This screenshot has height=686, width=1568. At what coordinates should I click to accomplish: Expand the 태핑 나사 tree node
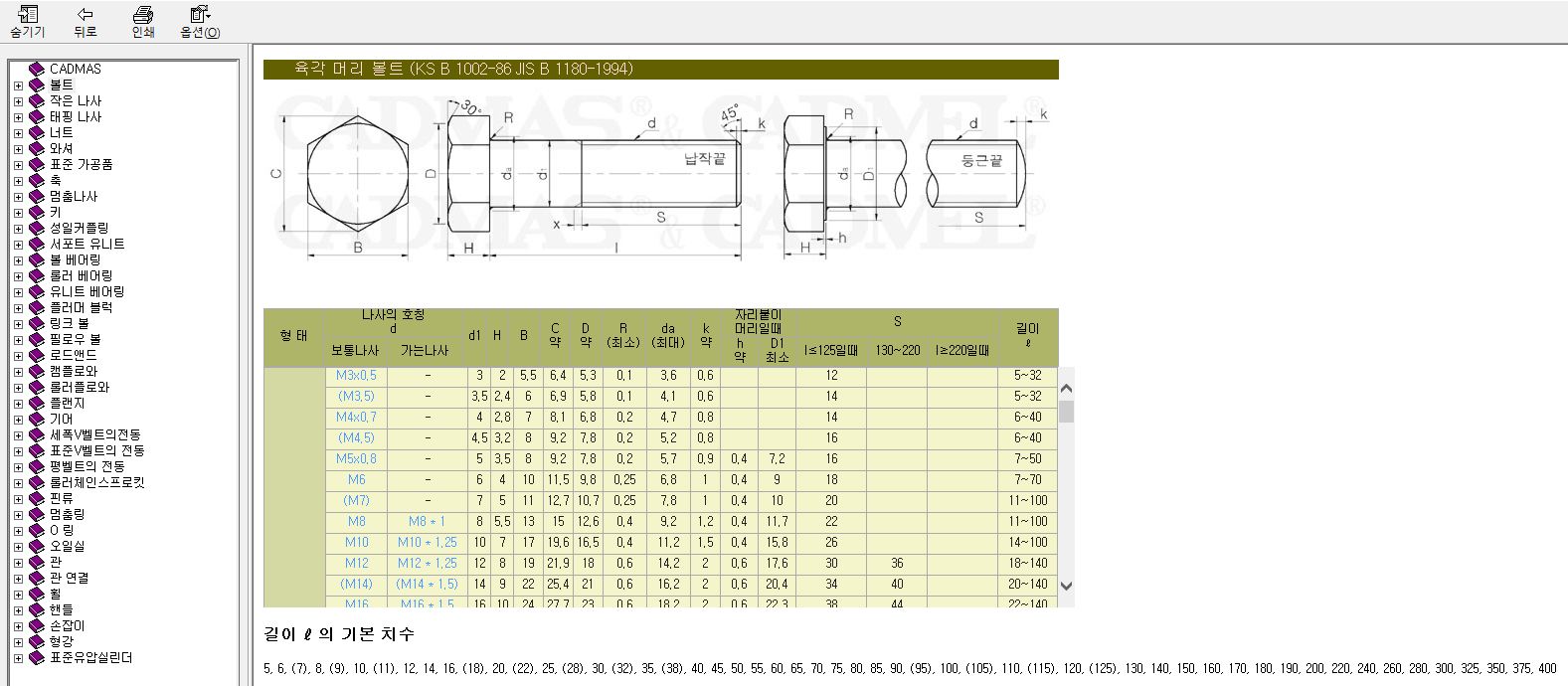tap(18, 117)
